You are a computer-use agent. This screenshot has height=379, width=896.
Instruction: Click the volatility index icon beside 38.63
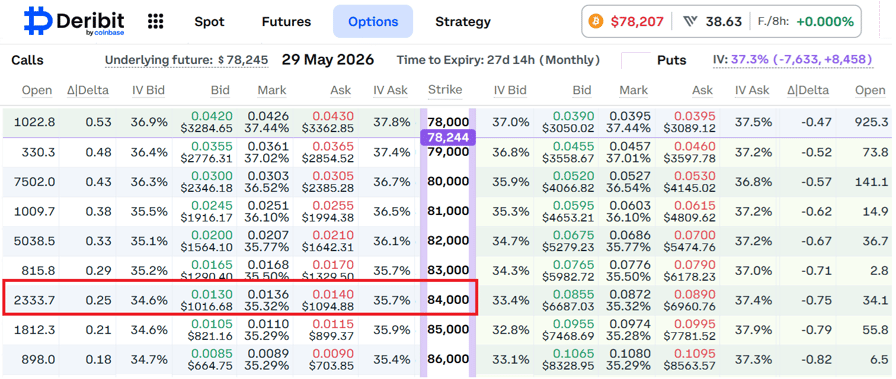[x=690, y=22]
